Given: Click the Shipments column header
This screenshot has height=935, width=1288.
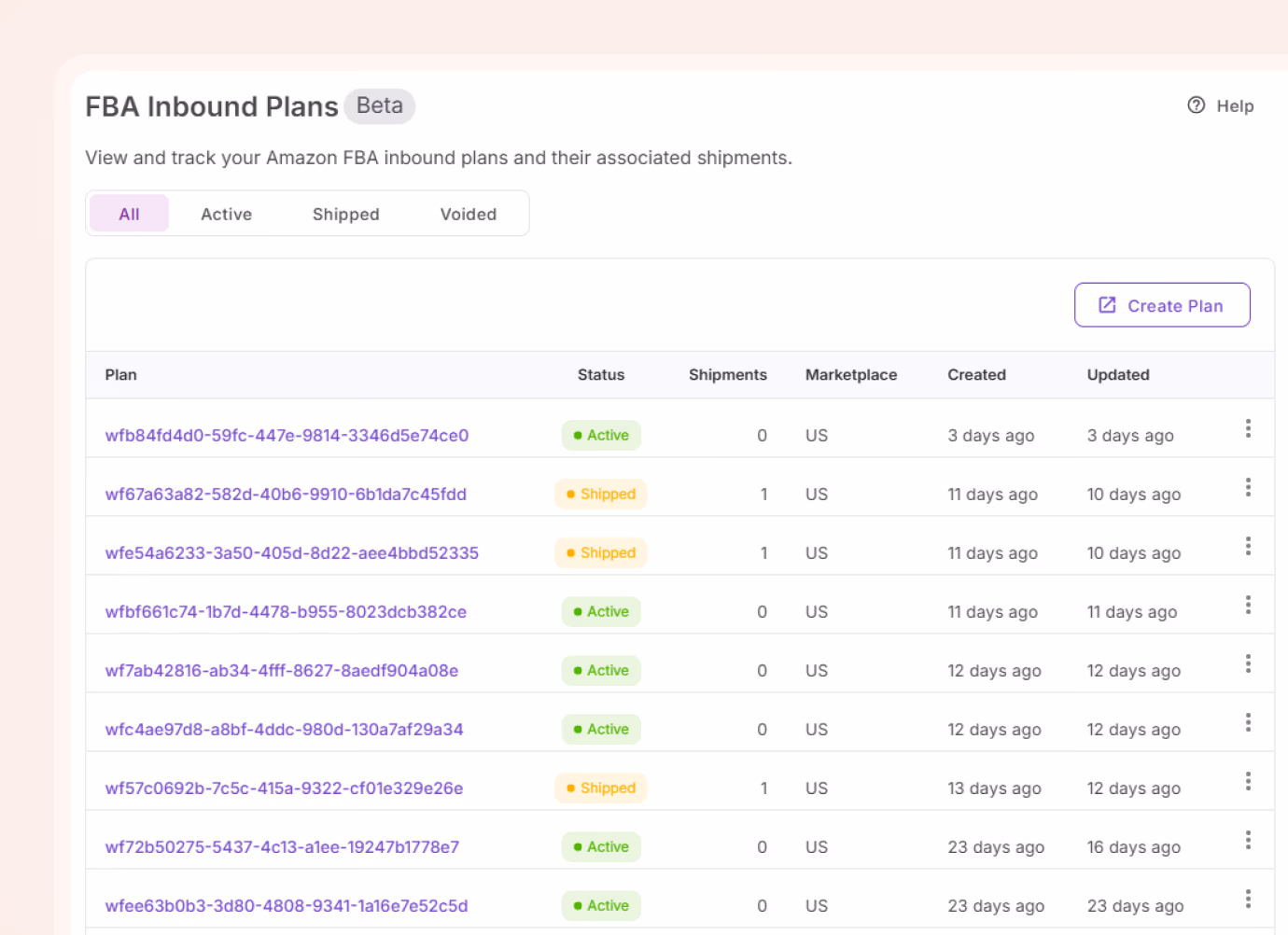Looking at the screenshot, I should click(728, 374).
